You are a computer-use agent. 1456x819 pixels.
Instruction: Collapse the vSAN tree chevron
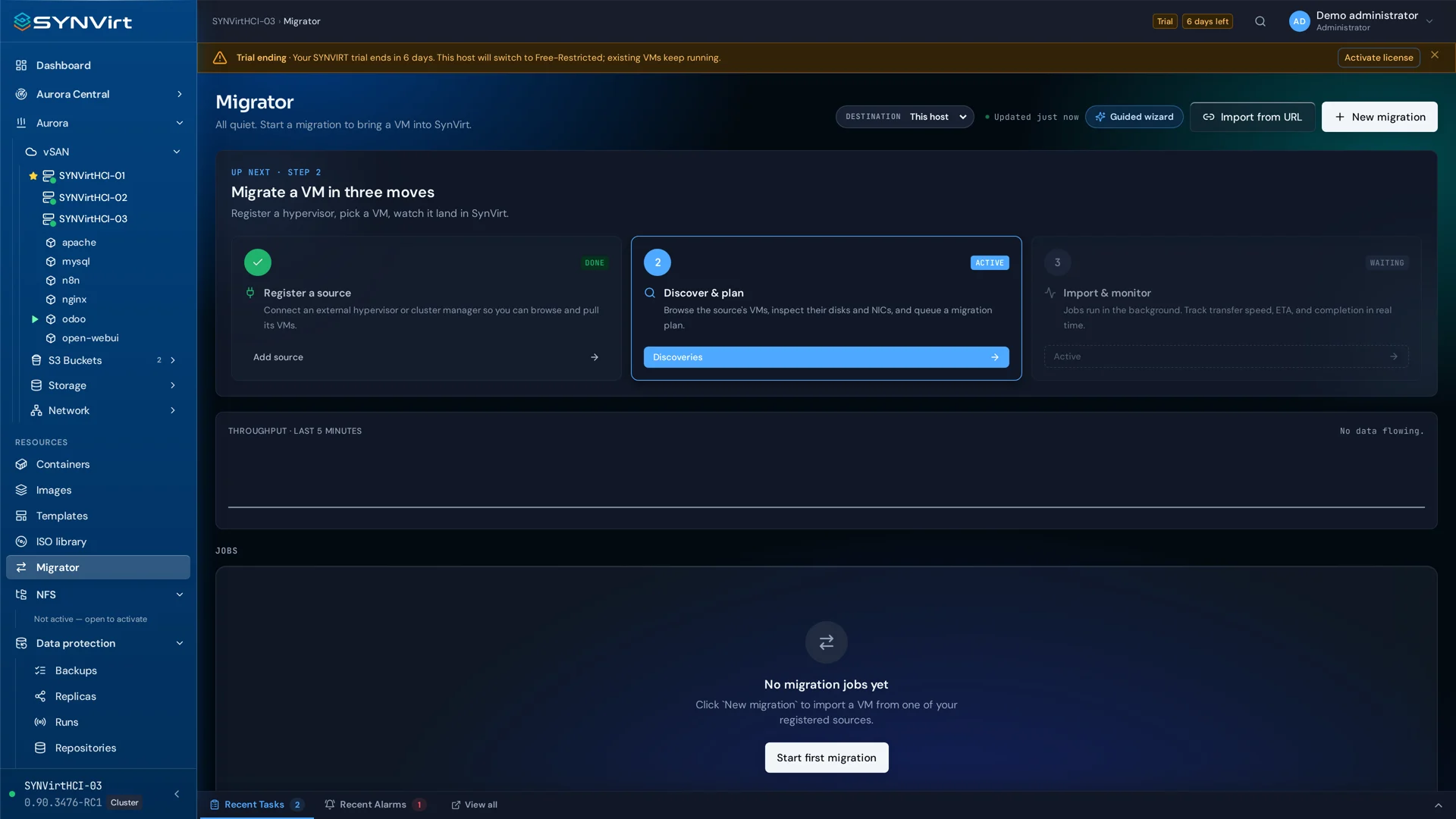click(x=177, y=152)
